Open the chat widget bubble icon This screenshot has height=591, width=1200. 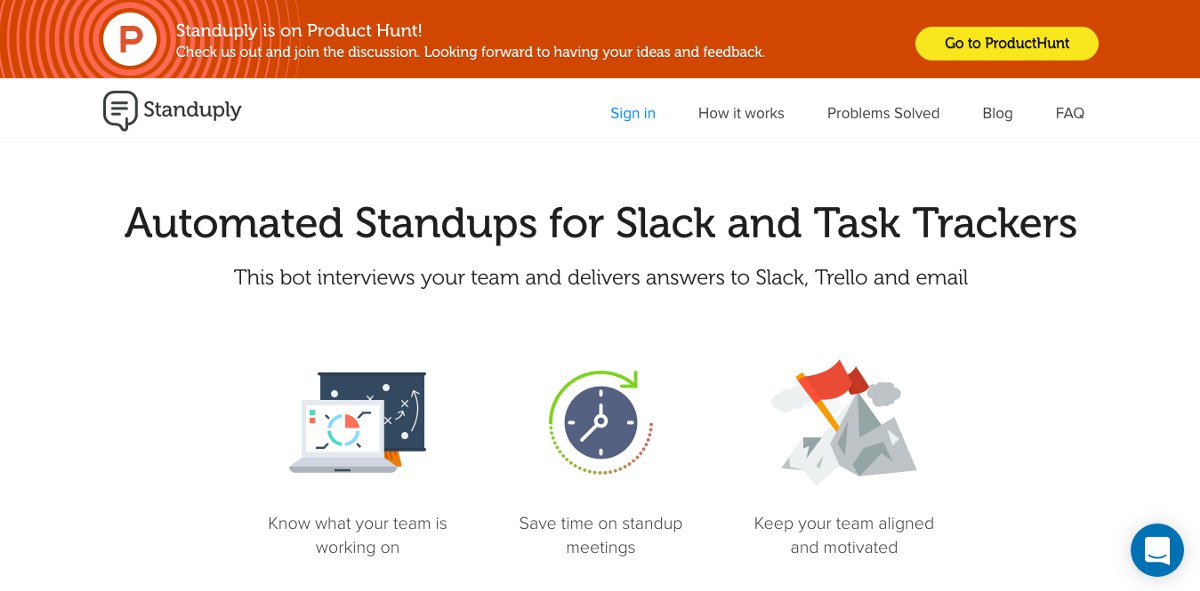click(1157, 549)
